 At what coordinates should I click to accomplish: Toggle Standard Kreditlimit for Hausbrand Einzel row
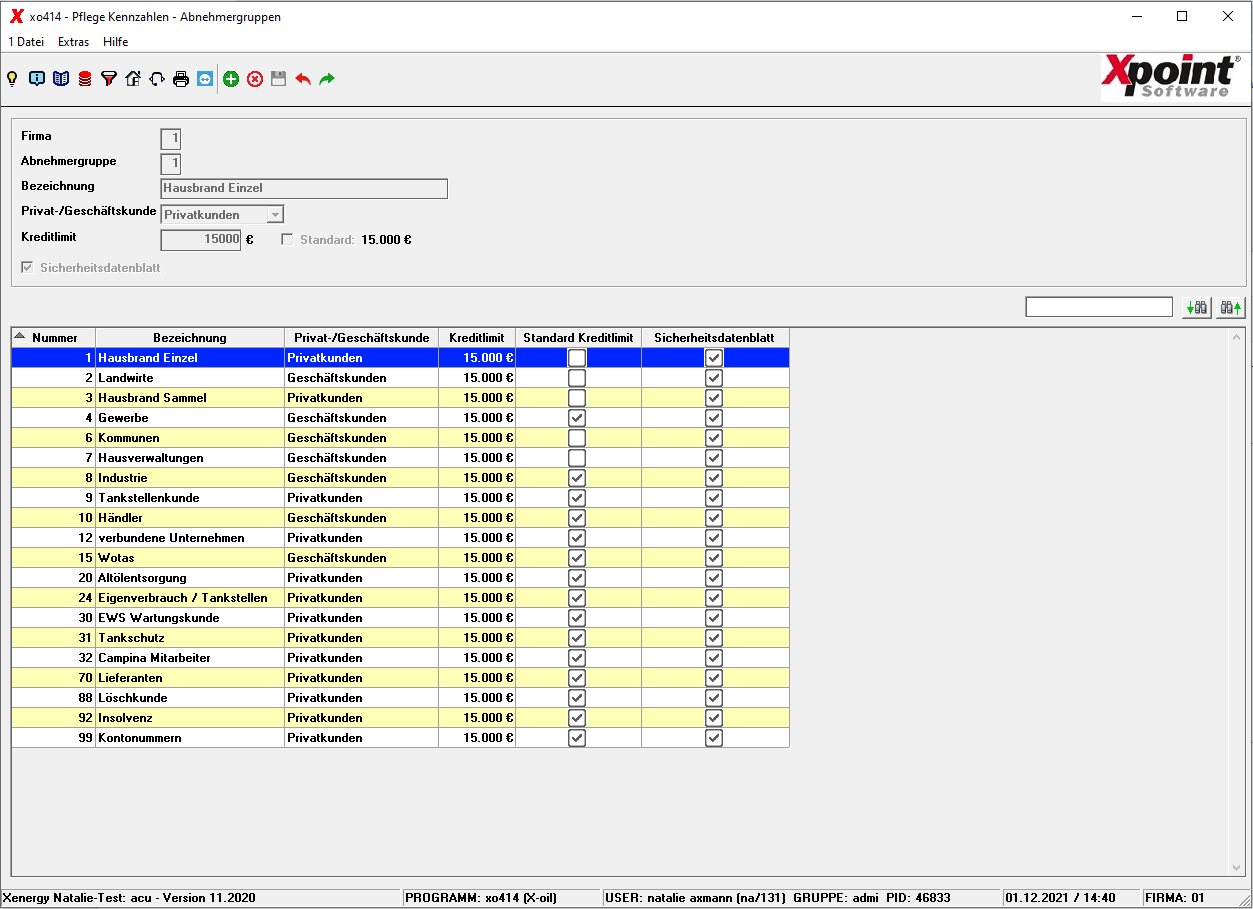coord(577,357)
